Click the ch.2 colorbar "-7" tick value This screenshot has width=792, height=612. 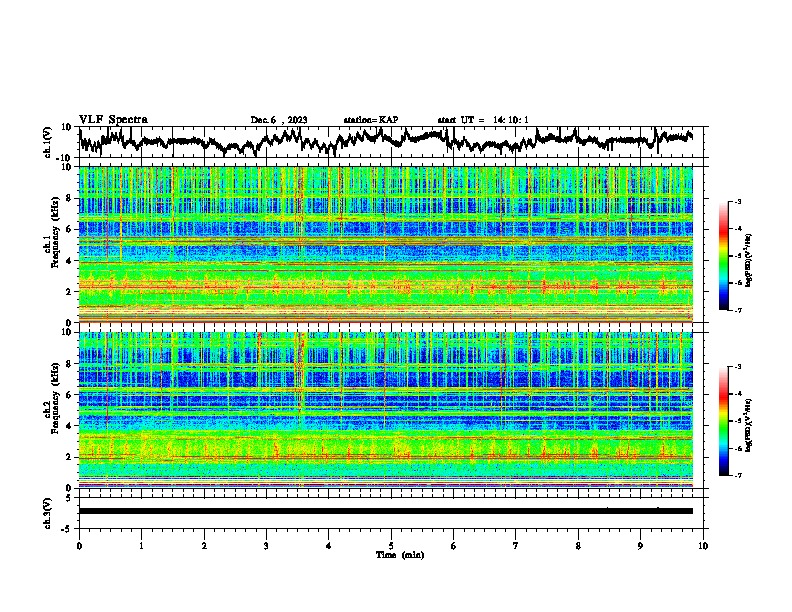738,475
